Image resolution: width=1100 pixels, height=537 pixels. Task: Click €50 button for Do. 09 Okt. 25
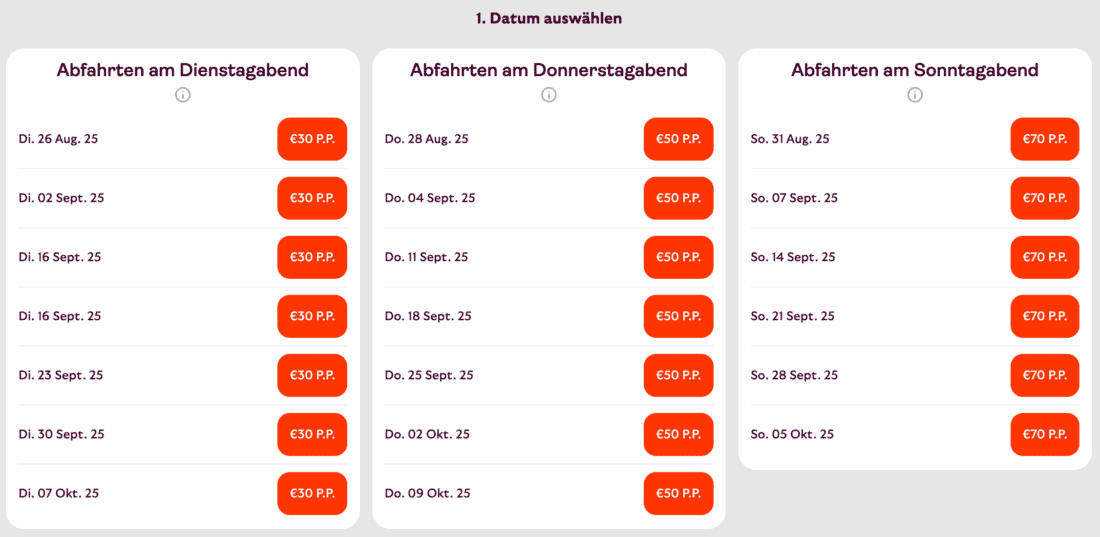click(x=678, y=493)
